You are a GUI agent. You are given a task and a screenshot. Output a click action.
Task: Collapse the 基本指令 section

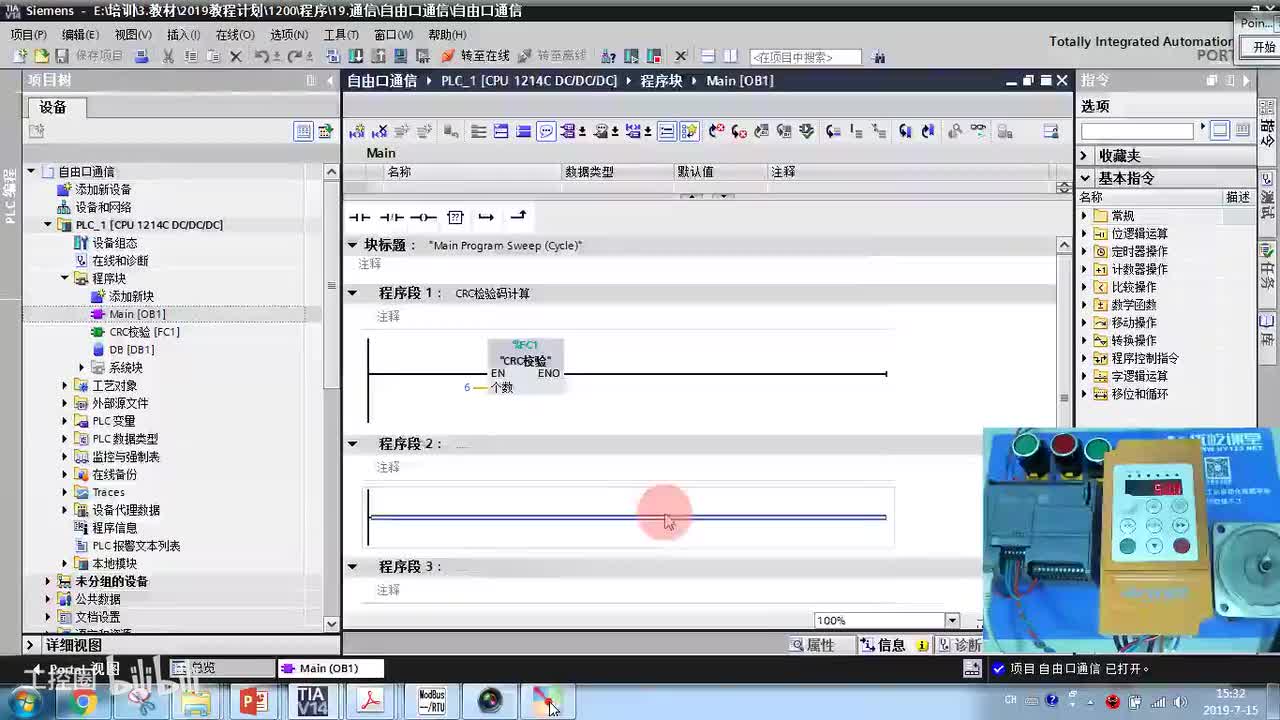1085,178
